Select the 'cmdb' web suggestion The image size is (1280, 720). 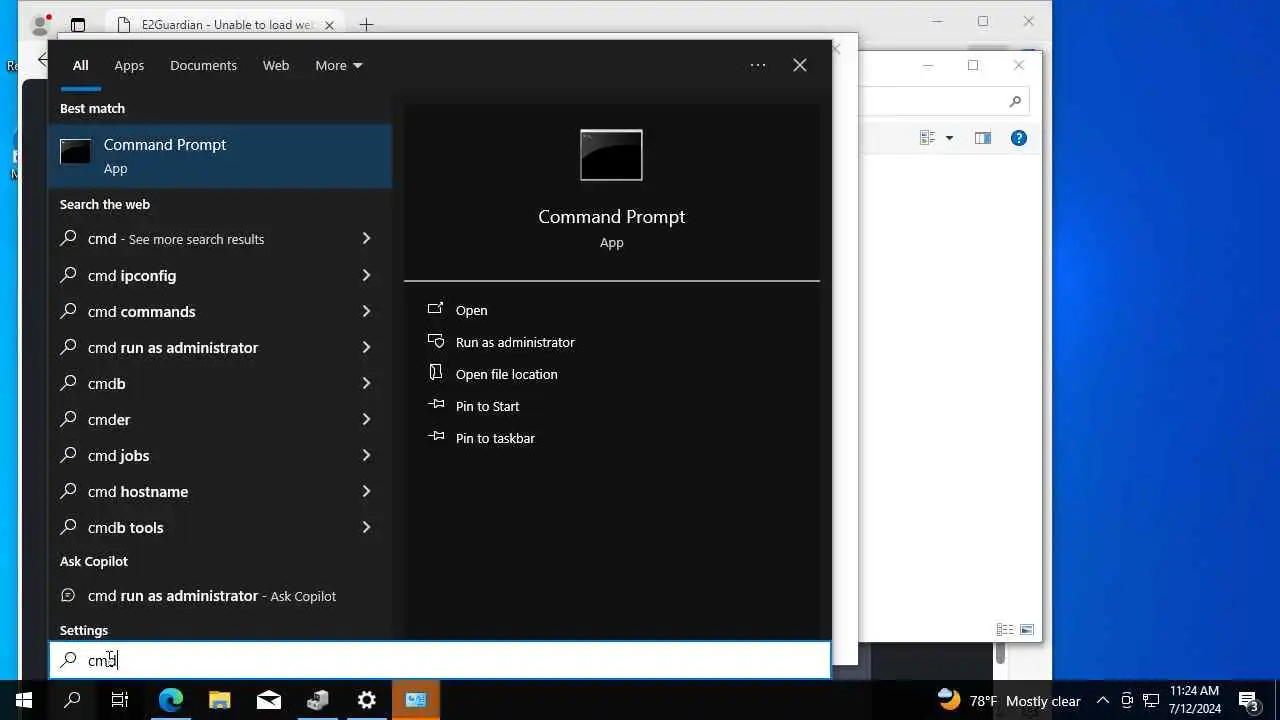[220, 383]
